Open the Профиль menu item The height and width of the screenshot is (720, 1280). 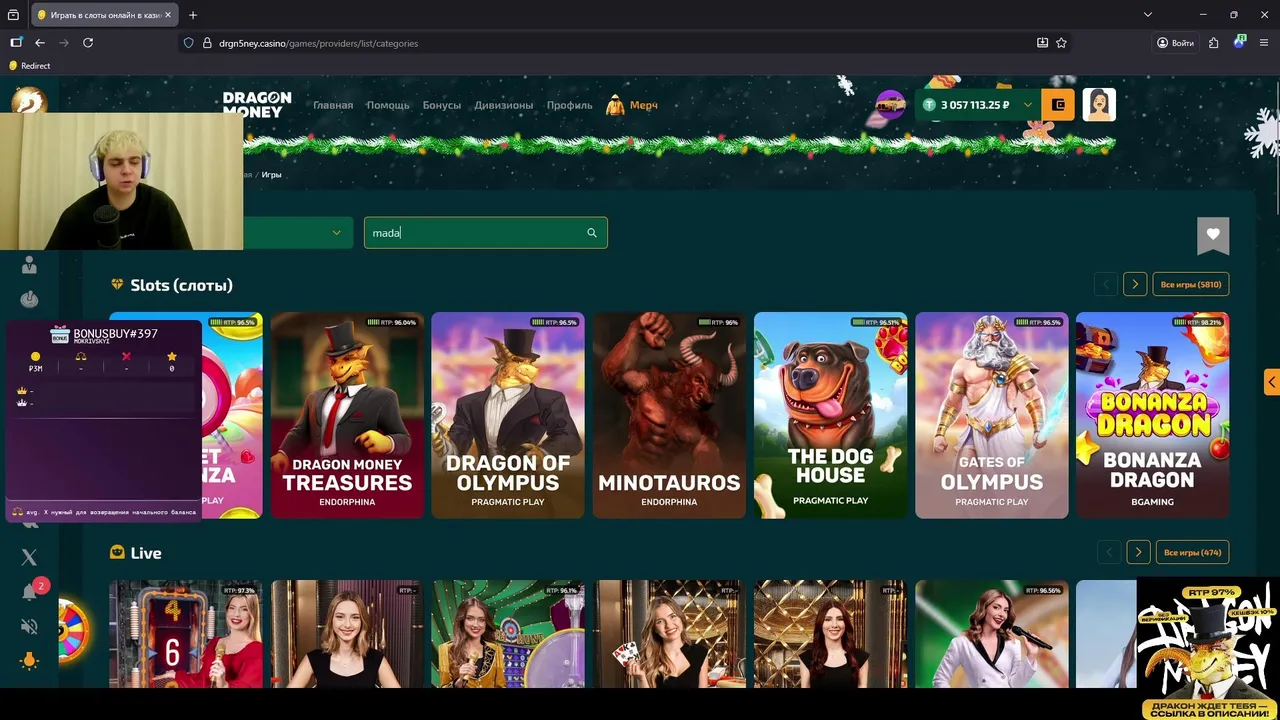[x=570, y=105]
